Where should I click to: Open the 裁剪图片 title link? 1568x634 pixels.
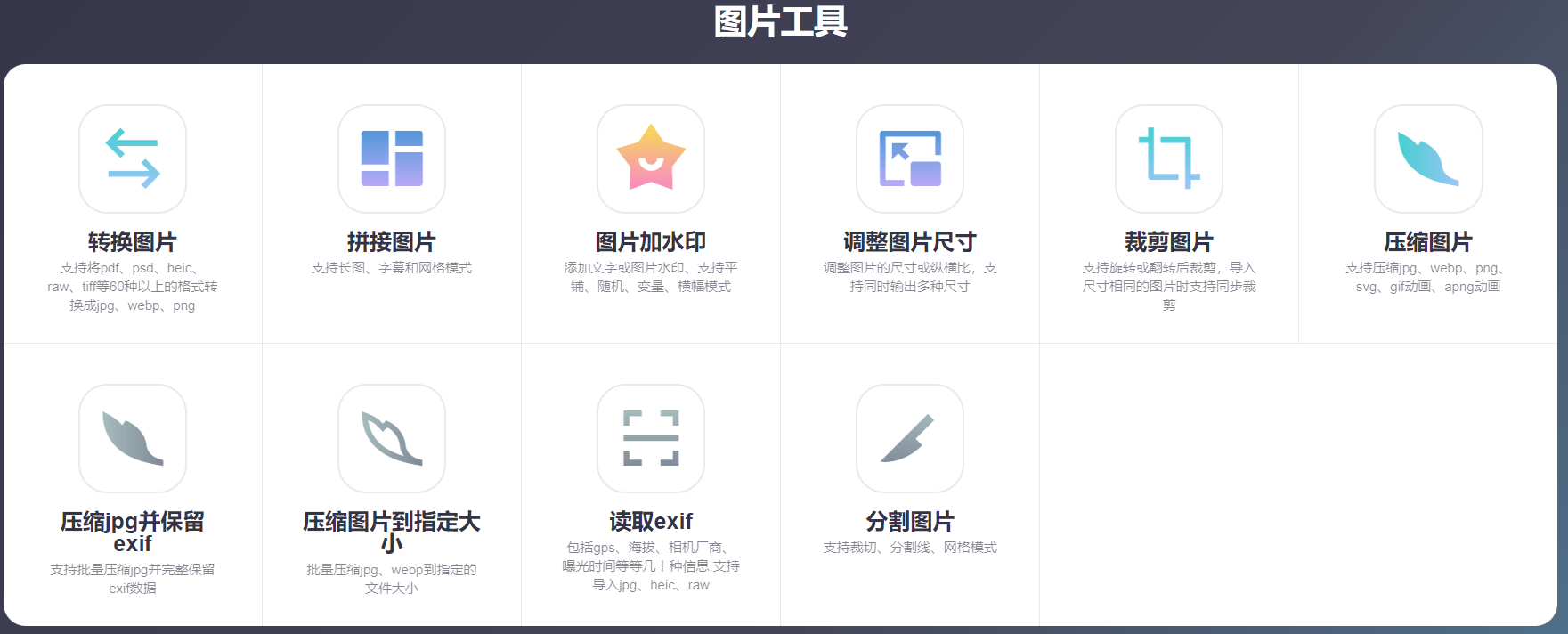coord(1169,241)
